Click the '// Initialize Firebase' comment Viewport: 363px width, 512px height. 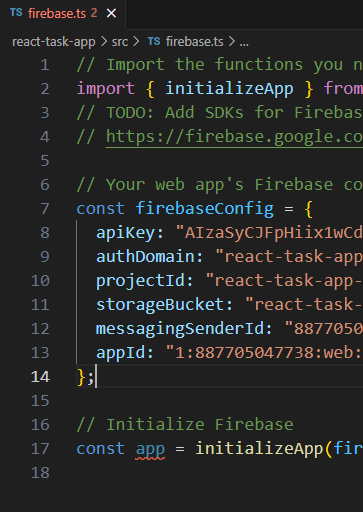[x=185, y=425]
